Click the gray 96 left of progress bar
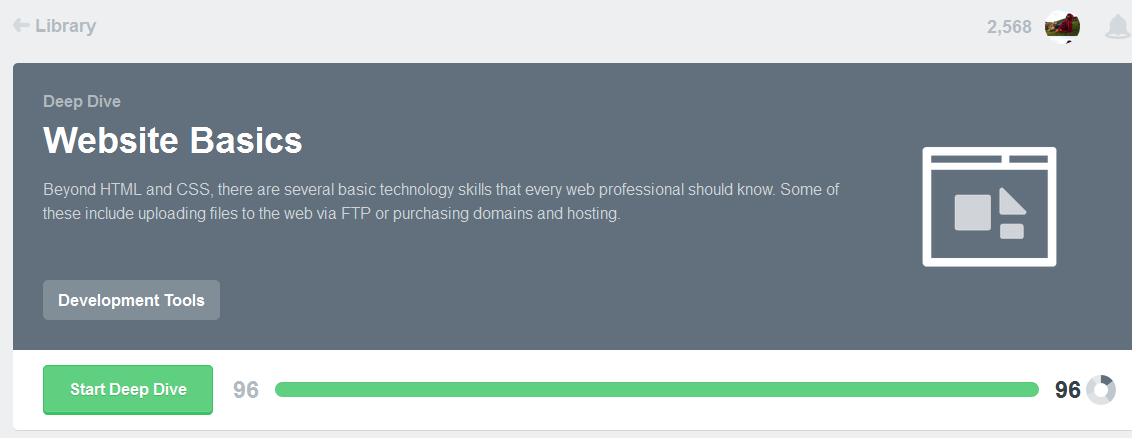The image size is (1136, 441). point(246,390)
